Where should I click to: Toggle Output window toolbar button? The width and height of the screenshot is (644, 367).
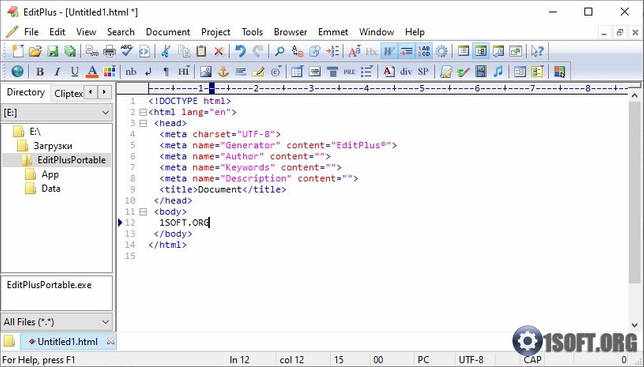(x=498, y=51)
